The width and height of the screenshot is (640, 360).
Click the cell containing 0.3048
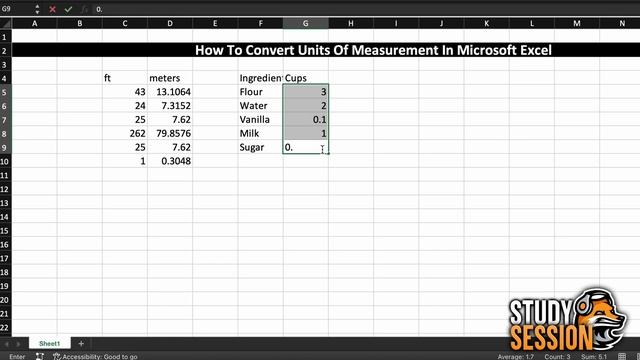coord(170,161)
